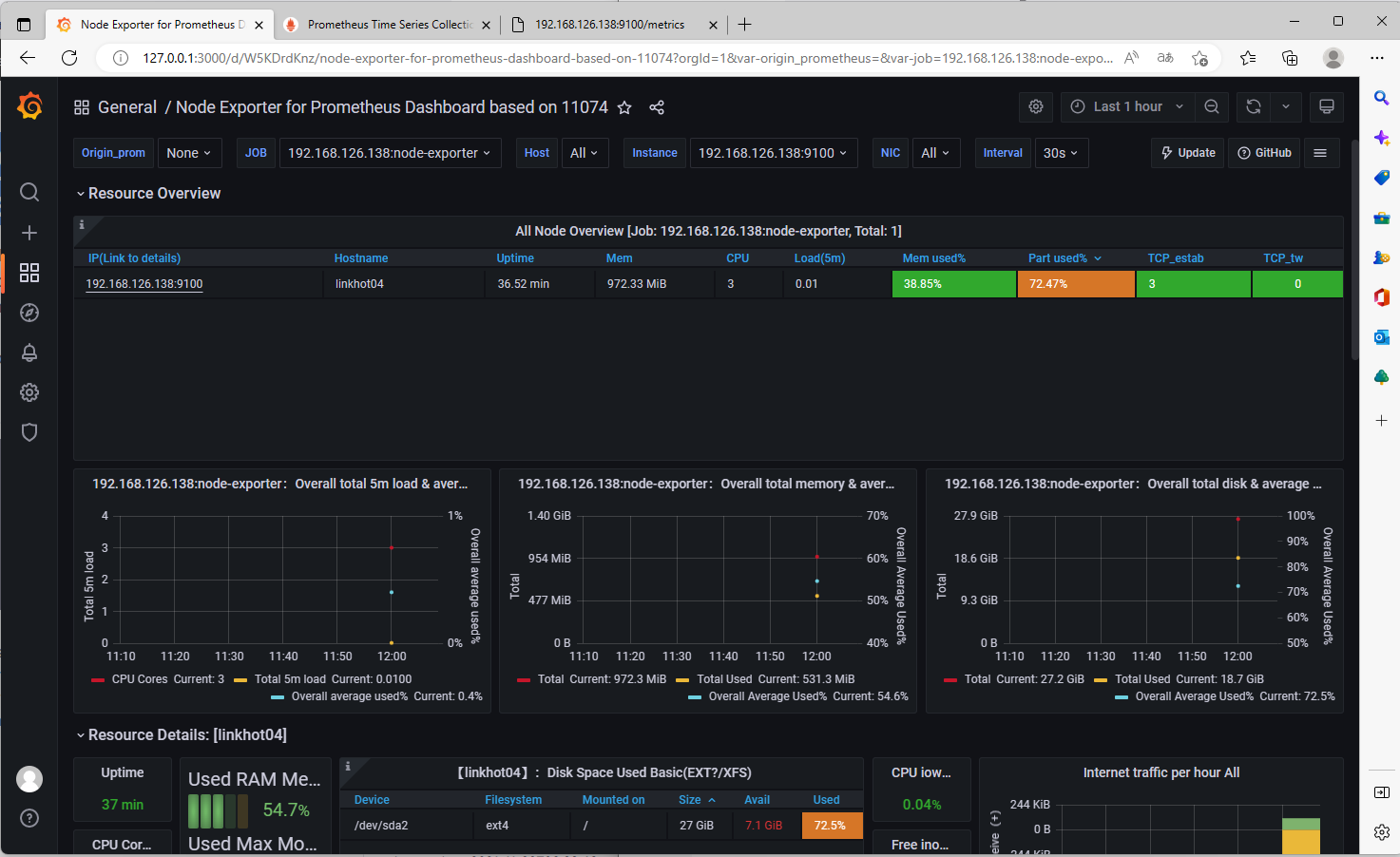Image resolution: width=1400 pixels, height=857 pixels.
Task: Go back in the browser
Action: click(x=27, y=58)
